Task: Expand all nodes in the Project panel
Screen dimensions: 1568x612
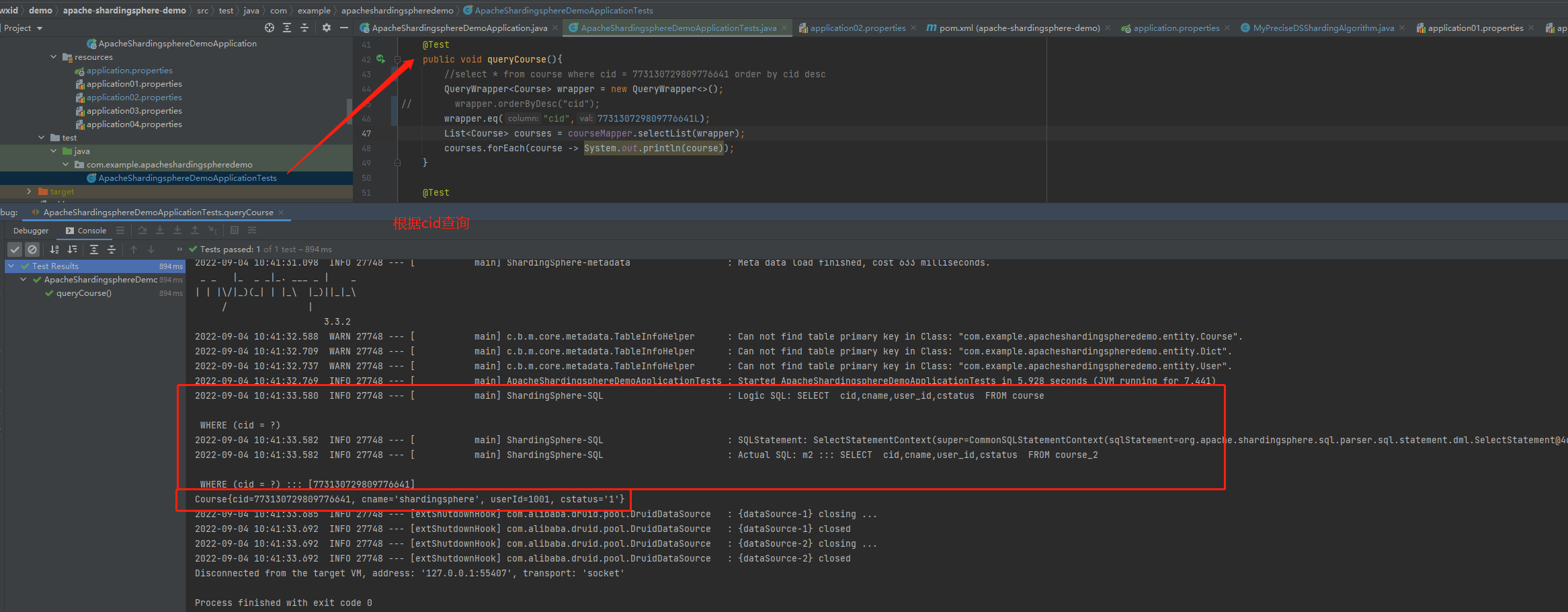Action: click(x=287, y=28)
